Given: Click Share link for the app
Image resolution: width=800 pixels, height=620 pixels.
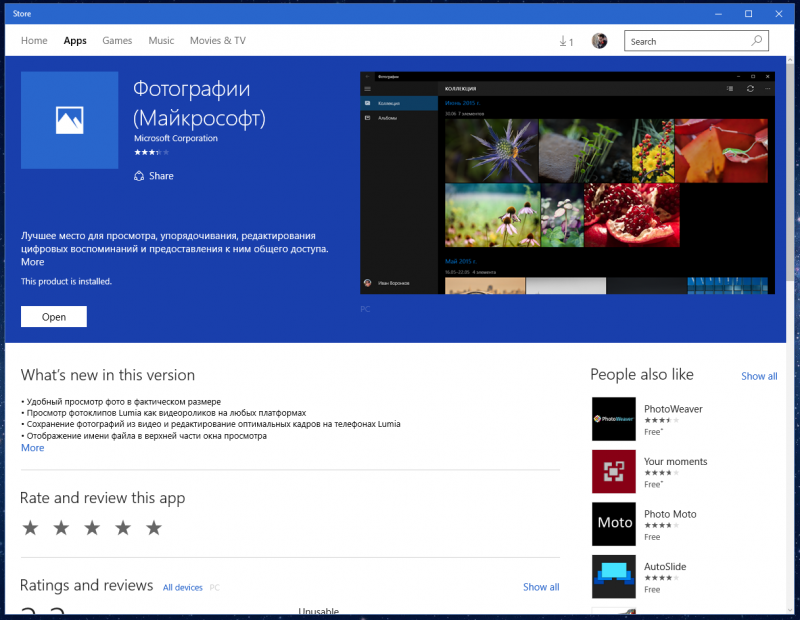Looking at the screenshot, I should point(161,176).
